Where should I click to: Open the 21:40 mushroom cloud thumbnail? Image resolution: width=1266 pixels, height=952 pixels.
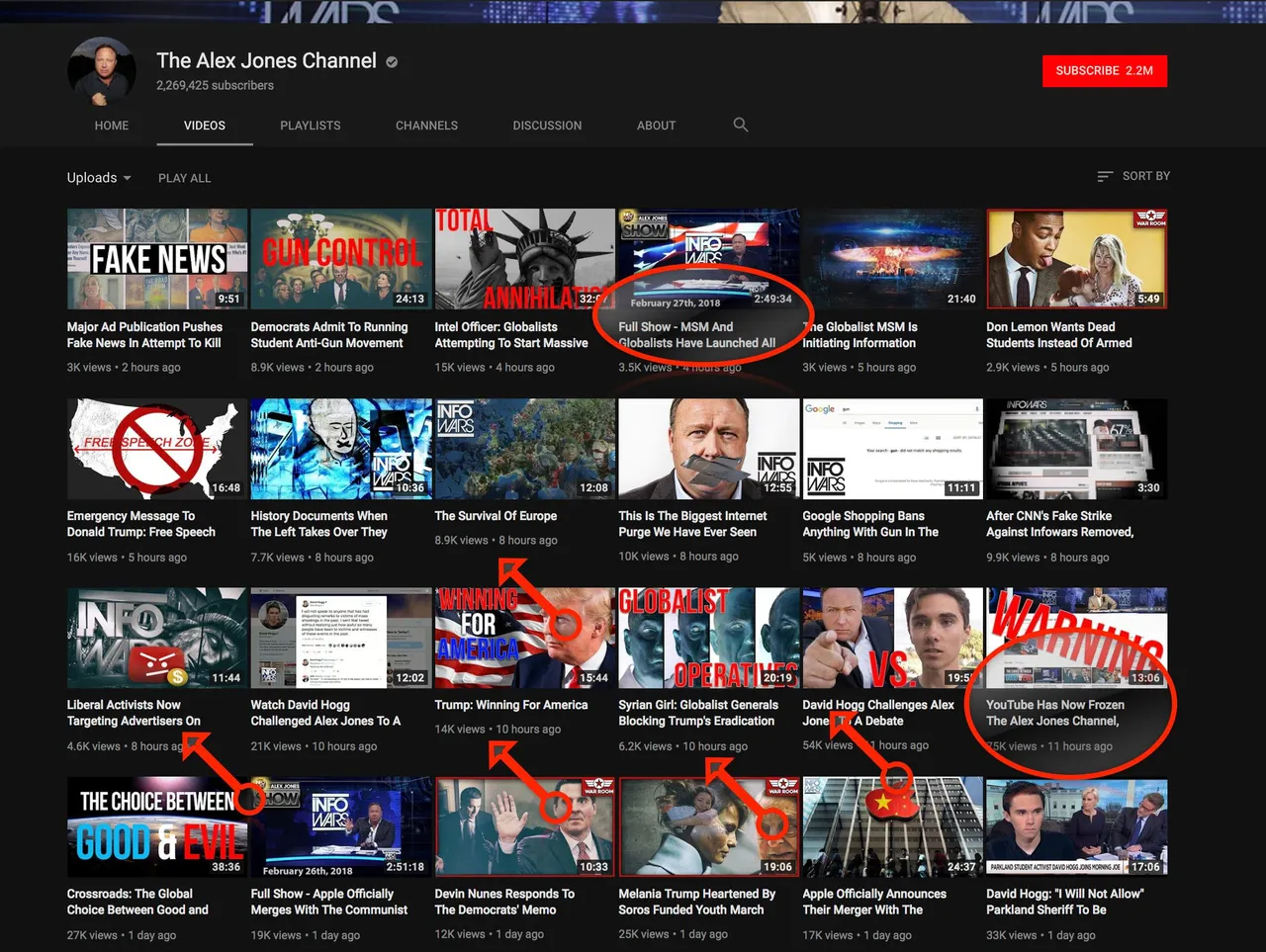tap(892, 259)
